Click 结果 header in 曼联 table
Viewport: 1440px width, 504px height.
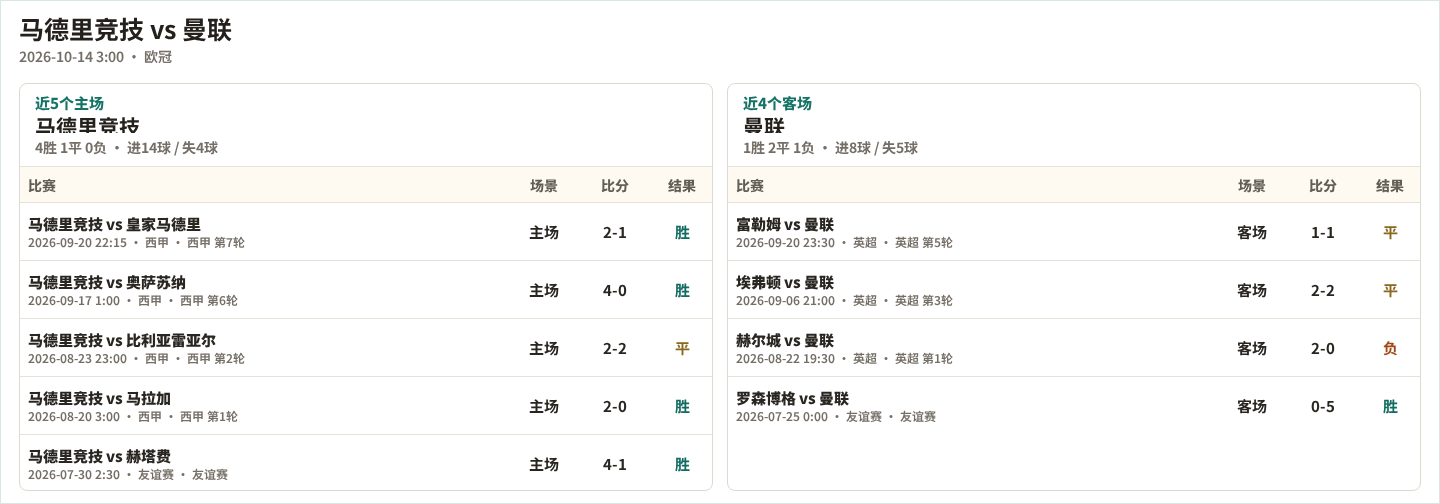(1390, 185)
